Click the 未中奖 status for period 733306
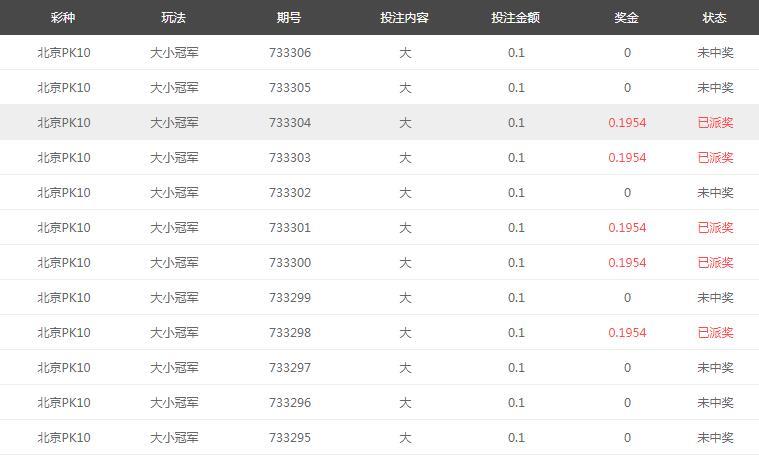 pyautogui.click(x=715, y=53)
